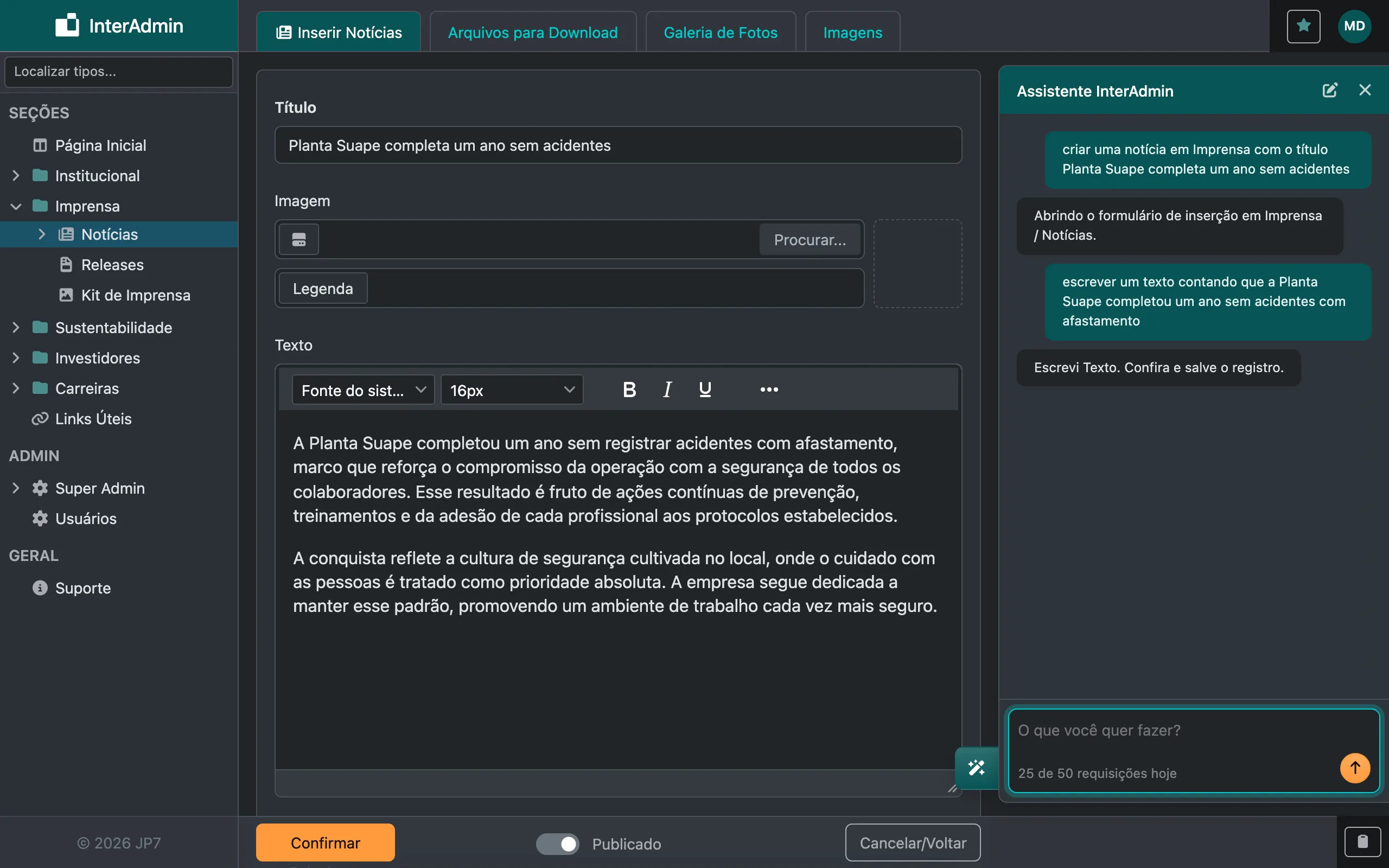Screen dimensions: 1389x868
Task: Send the assistant message with the arrow button
Action: tap(1355, 768)
